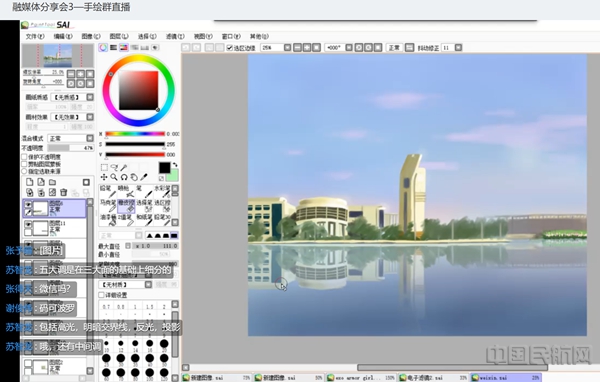Screen dimensions: 600x382
Task: Select the 选择笔 selection pen tool
Action: [x=144, y=206]
